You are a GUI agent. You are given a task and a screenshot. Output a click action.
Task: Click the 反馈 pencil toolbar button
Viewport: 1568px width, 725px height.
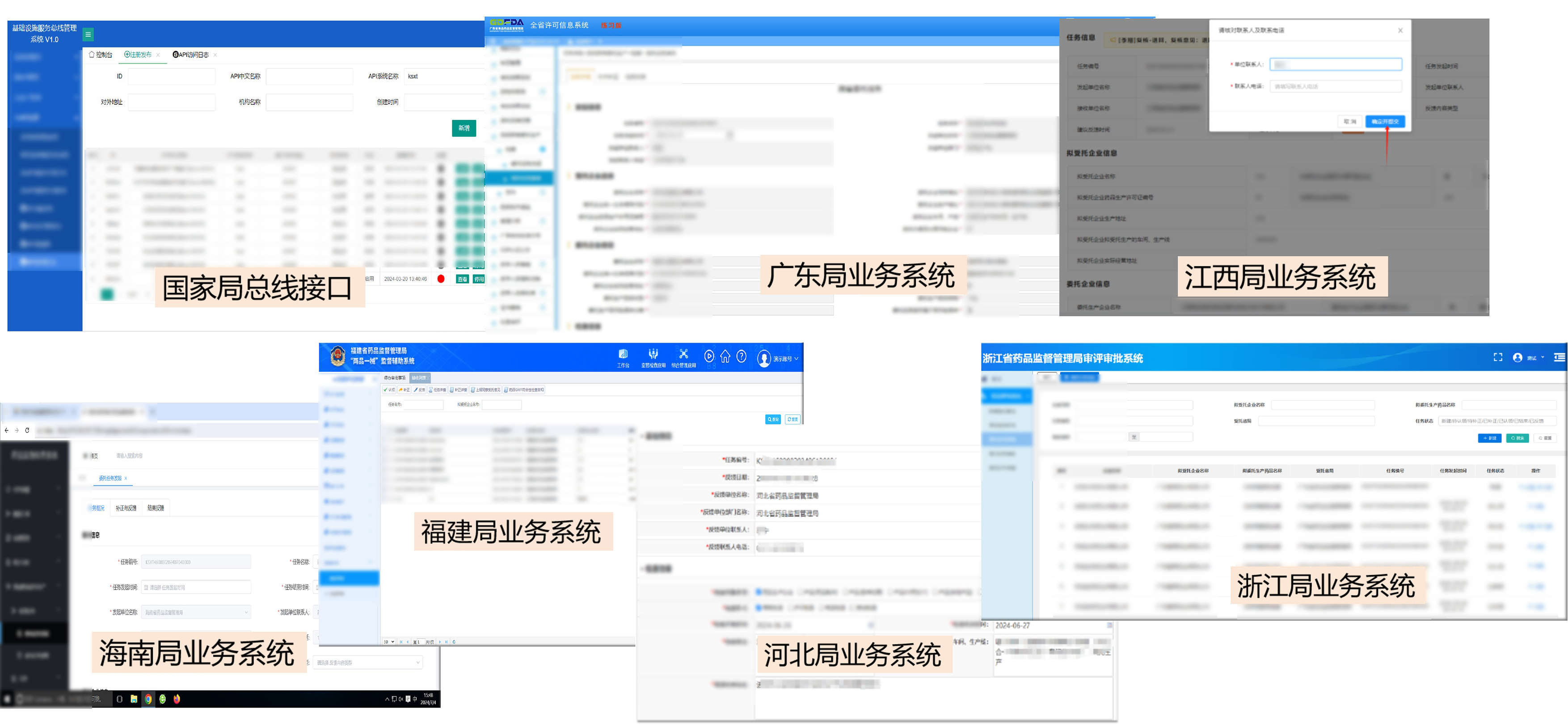419,390
